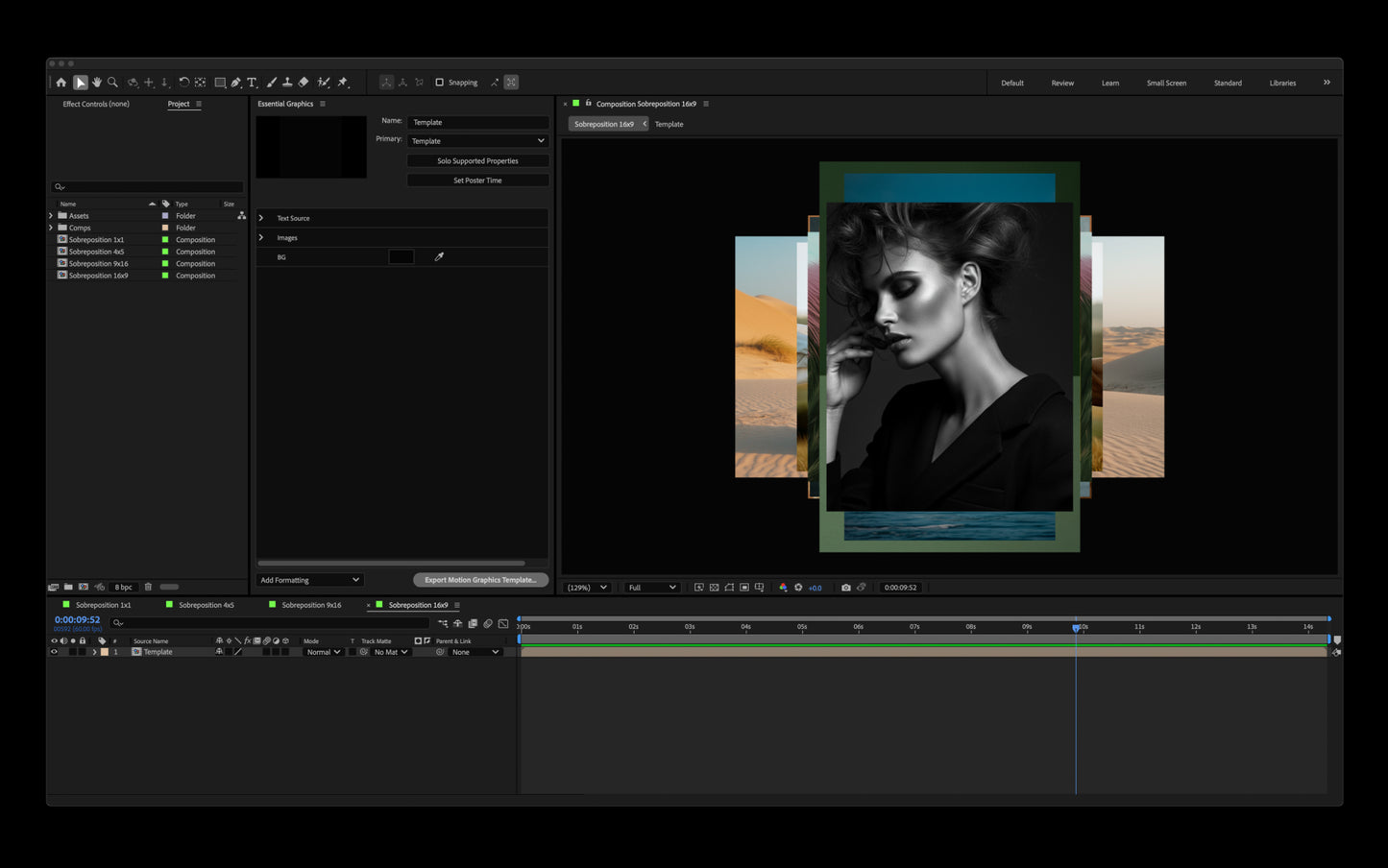The height and width of the screenshot is (868, 1388).
Task: Open the Parent None dropdown
Action: pos(475,652)
